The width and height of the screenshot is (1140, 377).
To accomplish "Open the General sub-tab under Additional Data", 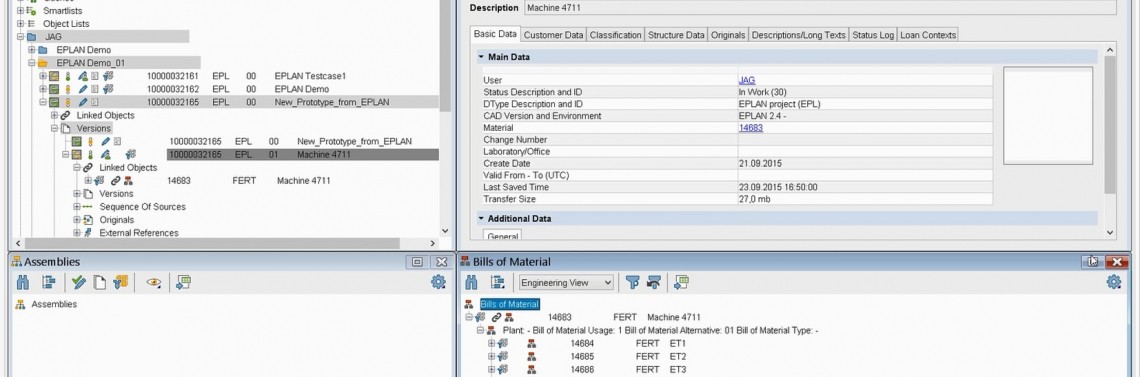I will tap(502, 236).
